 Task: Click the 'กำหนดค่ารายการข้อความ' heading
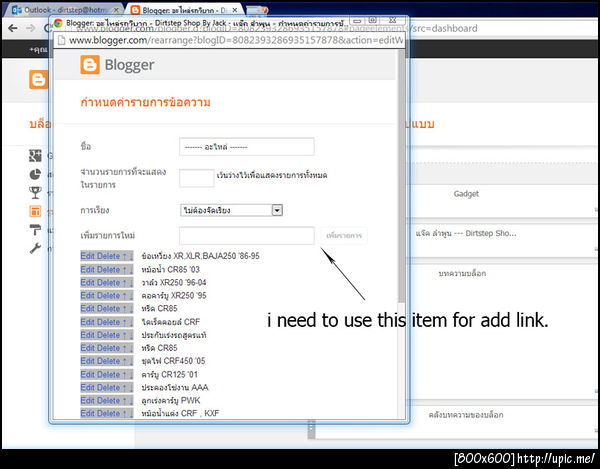[x=145, y=103]
